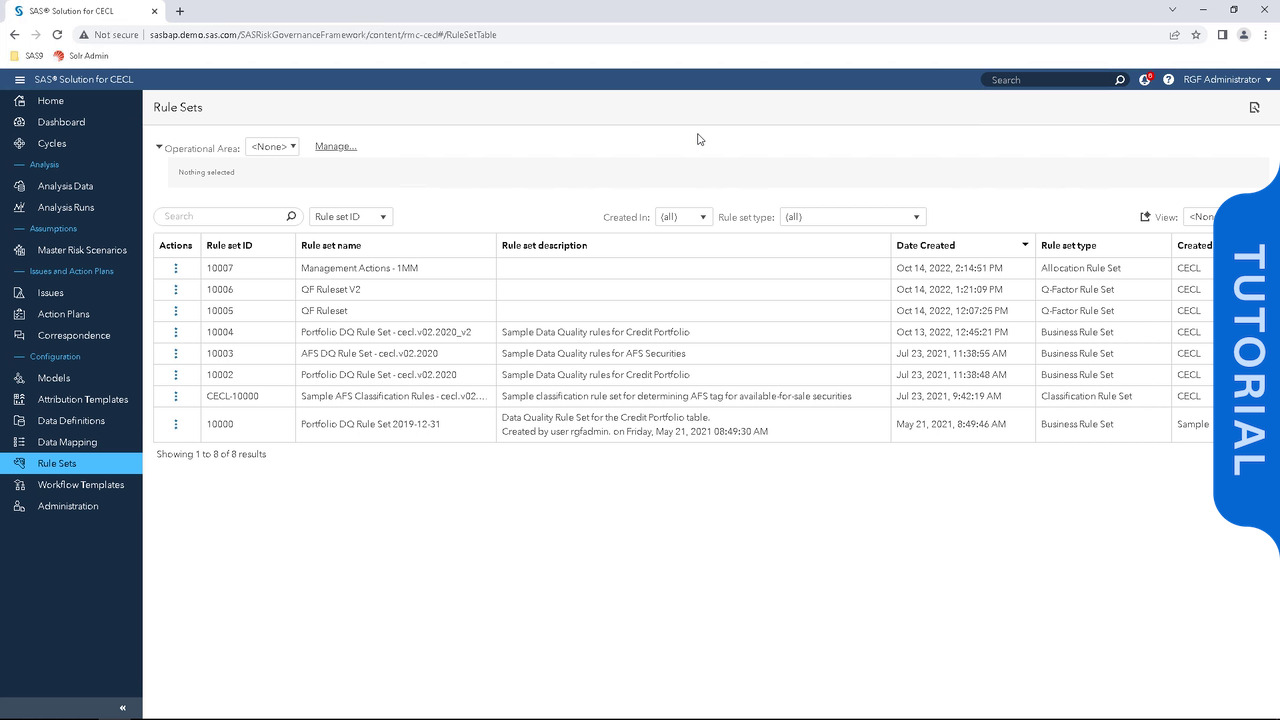Click the Rule Sets page top-right document icon
The height and width of the screenshot is (720, 1280).
tap(1254, 108)
